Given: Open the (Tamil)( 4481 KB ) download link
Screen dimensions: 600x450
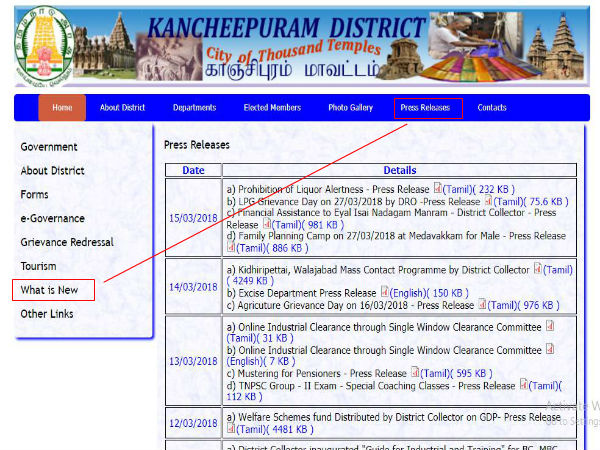Looking at the screenshot, I should tap(275, 430).
